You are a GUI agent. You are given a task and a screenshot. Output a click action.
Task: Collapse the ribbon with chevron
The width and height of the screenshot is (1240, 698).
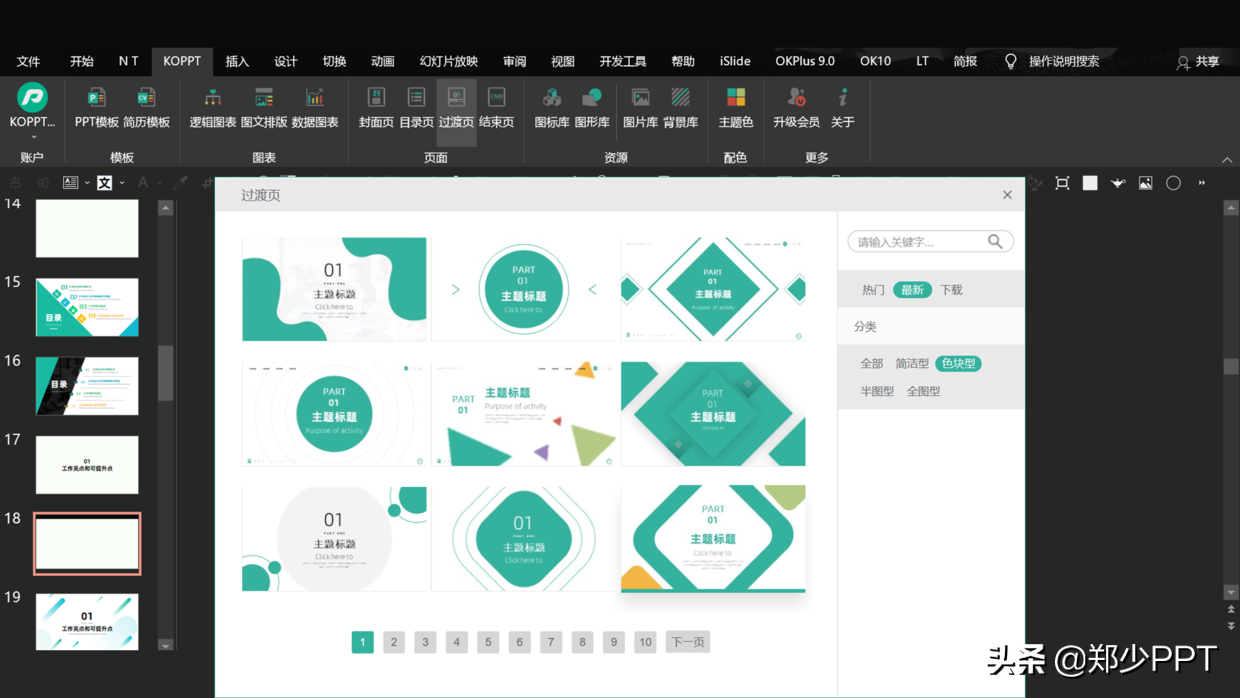[1227, 160]
